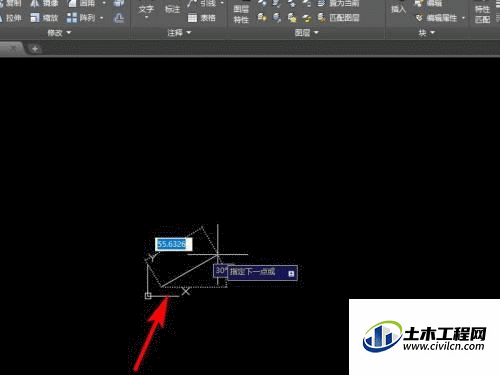
Task: Open the Array (阵列) dropdown arrow
Action: point(102,18)
